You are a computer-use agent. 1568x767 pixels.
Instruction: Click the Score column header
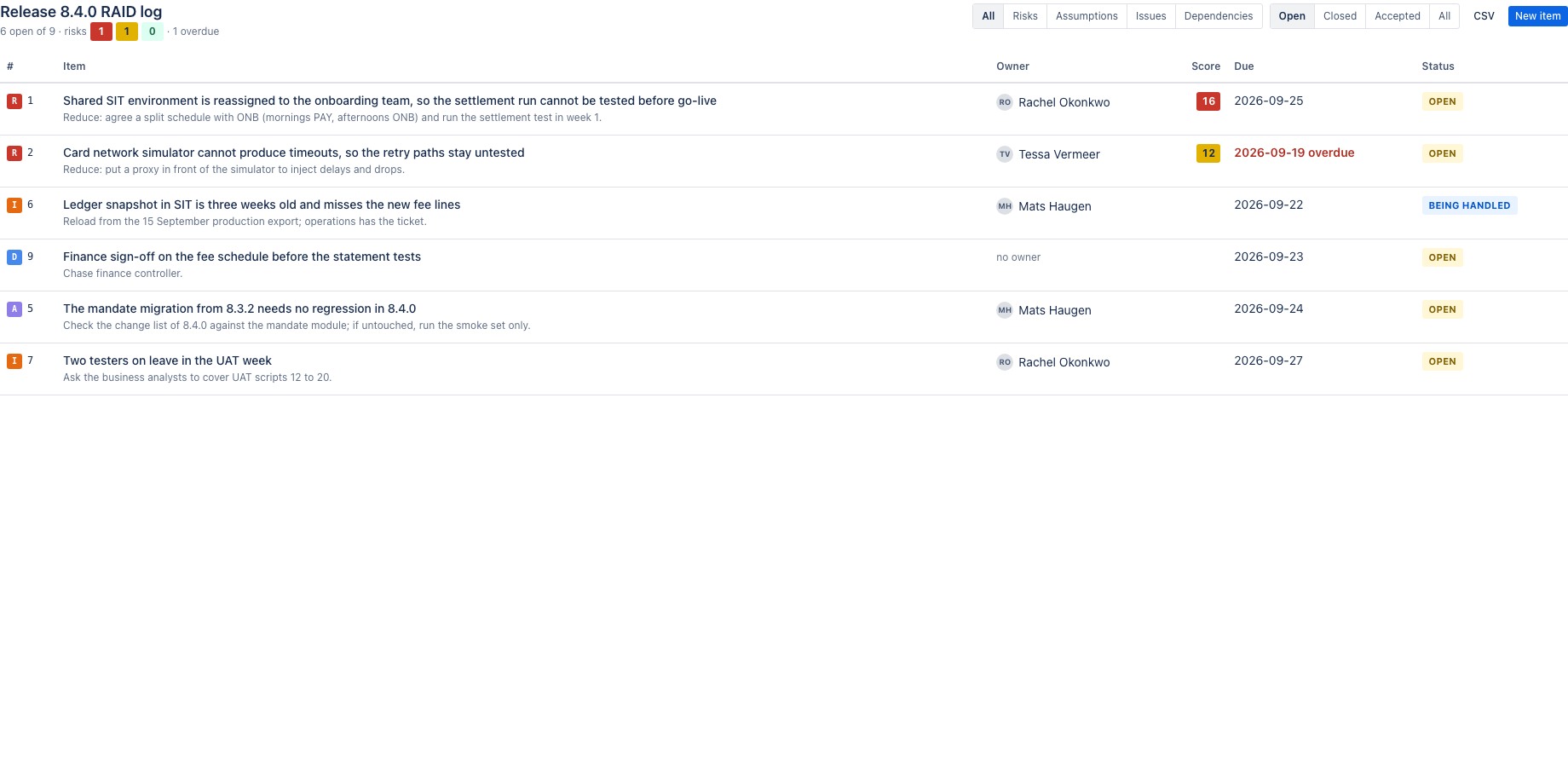(1206, 66)
